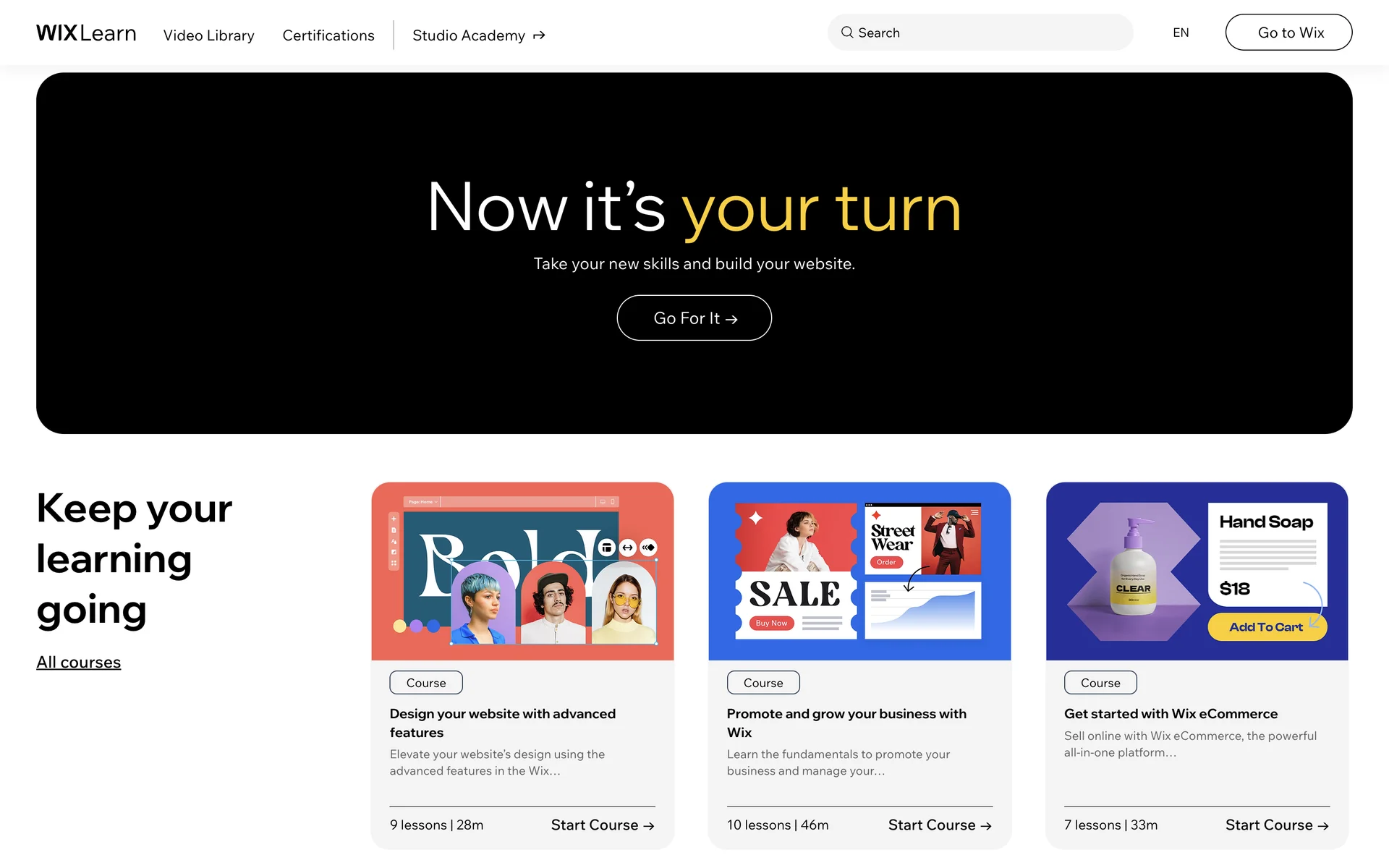Open the Bold design course thumbnail
Viewport: 1389px width, 868px height.
522,571
